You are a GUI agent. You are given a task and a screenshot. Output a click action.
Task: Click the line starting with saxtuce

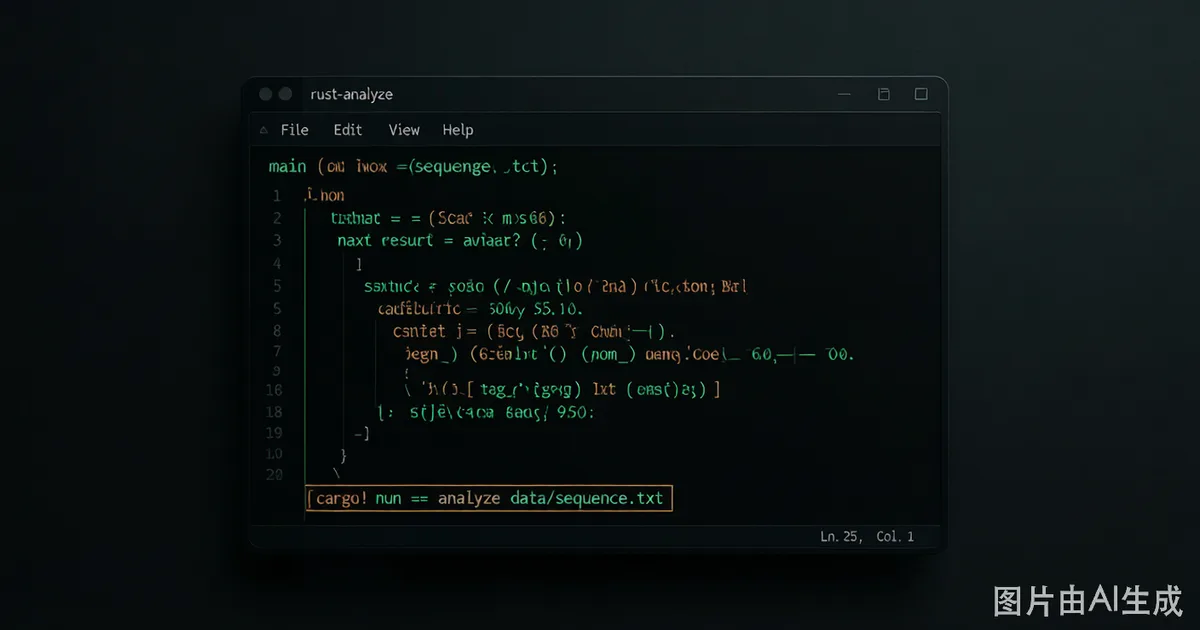point(556,286)
